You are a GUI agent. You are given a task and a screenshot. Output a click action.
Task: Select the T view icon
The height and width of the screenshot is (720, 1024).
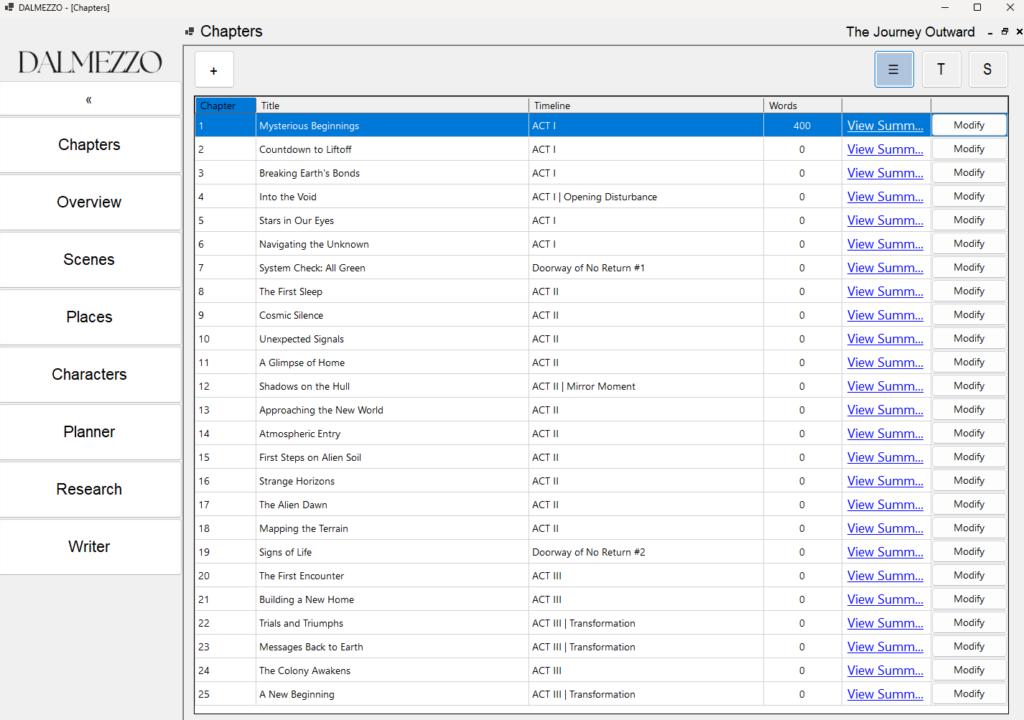point(940,69)
